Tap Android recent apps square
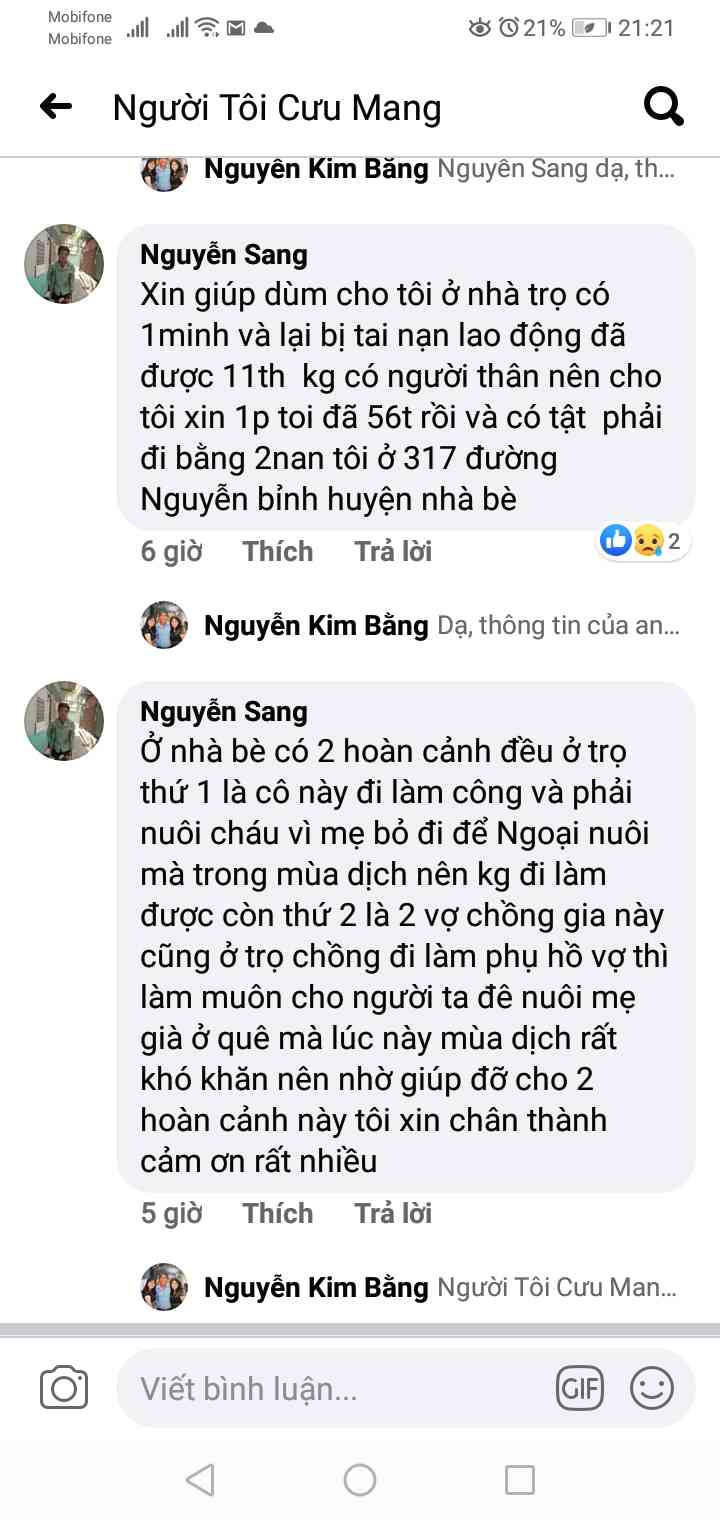Image resolution: width=720 pixels, height=1520 pixels. pos(519,1479)
